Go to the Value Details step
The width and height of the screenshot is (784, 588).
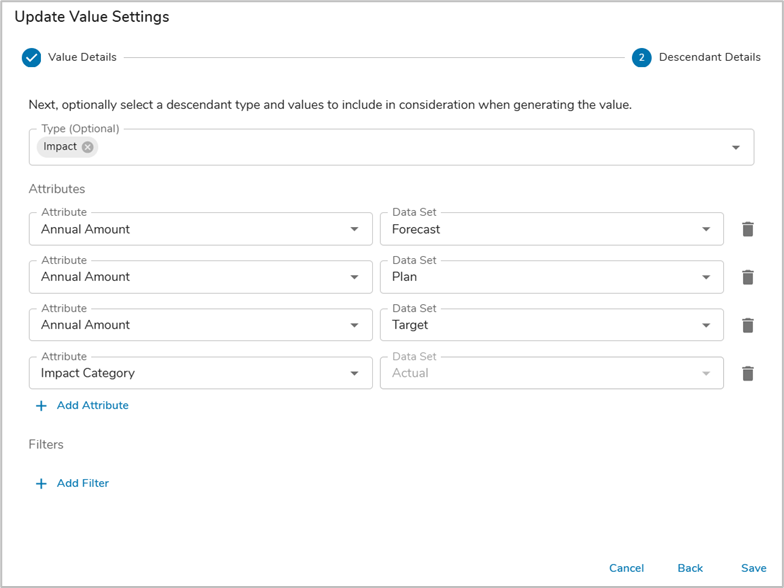point(82,58)
